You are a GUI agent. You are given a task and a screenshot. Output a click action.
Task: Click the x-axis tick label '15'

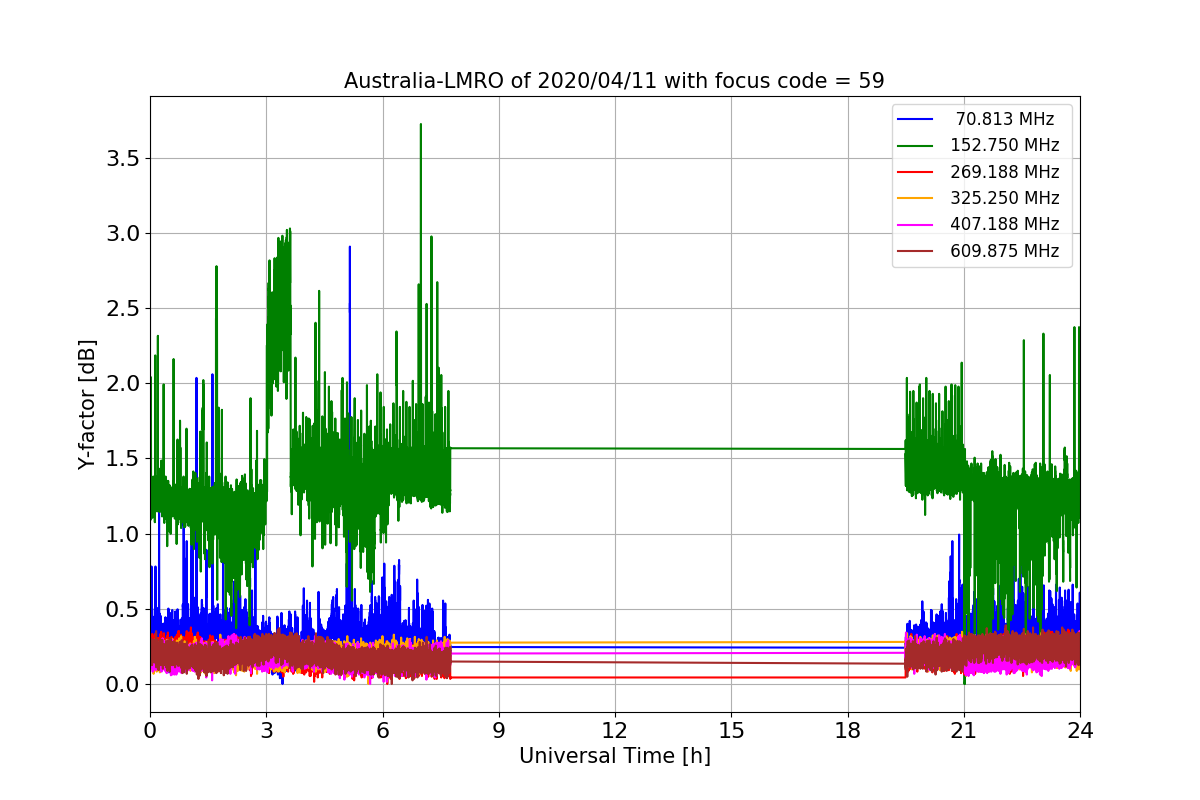(x=731, y=731)
